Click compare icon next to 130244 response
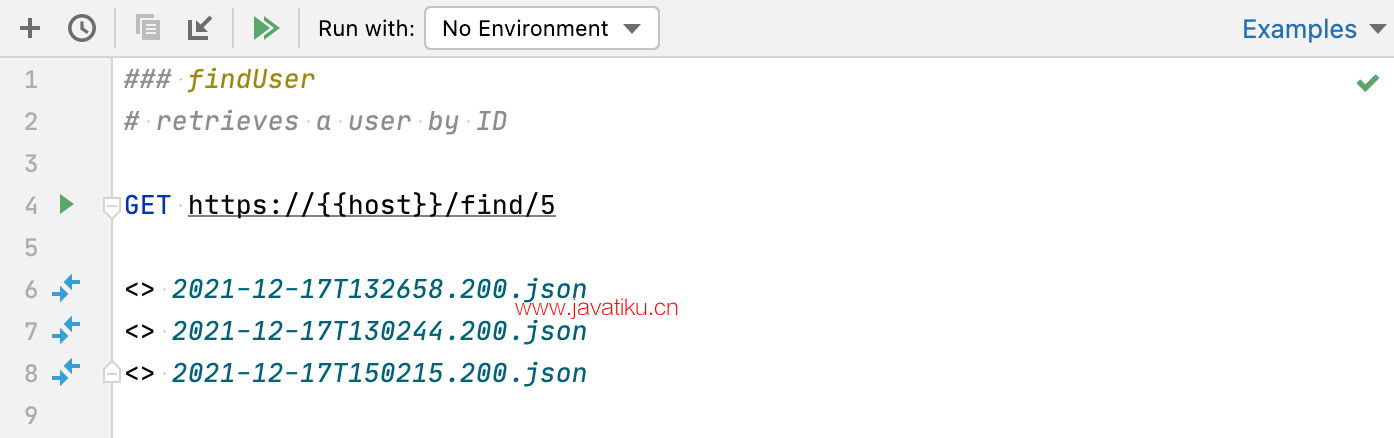The height and width of the screenshot is (438, 1394). click(x=66, y=330)
